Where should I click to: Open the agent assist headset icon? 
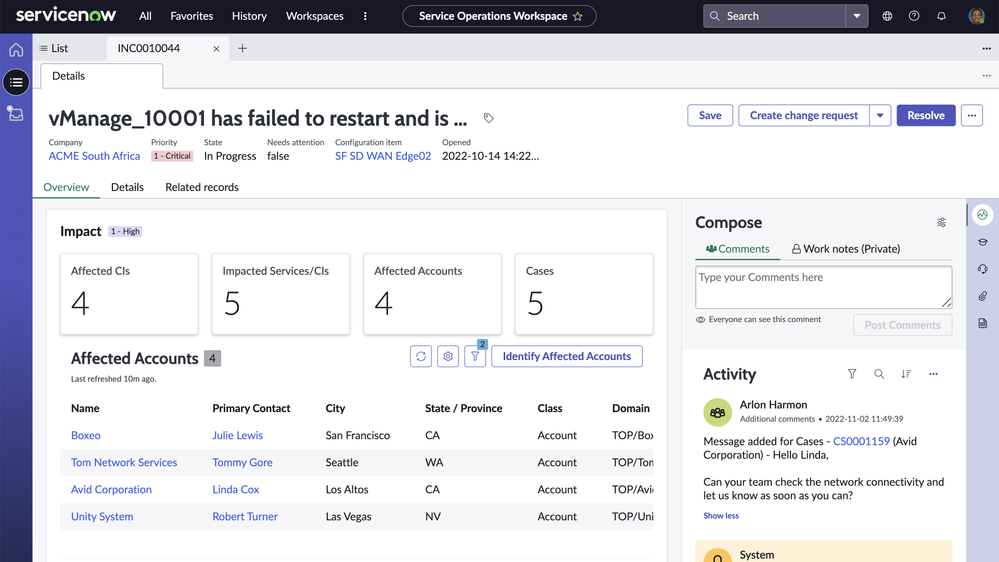coord(982,269)
